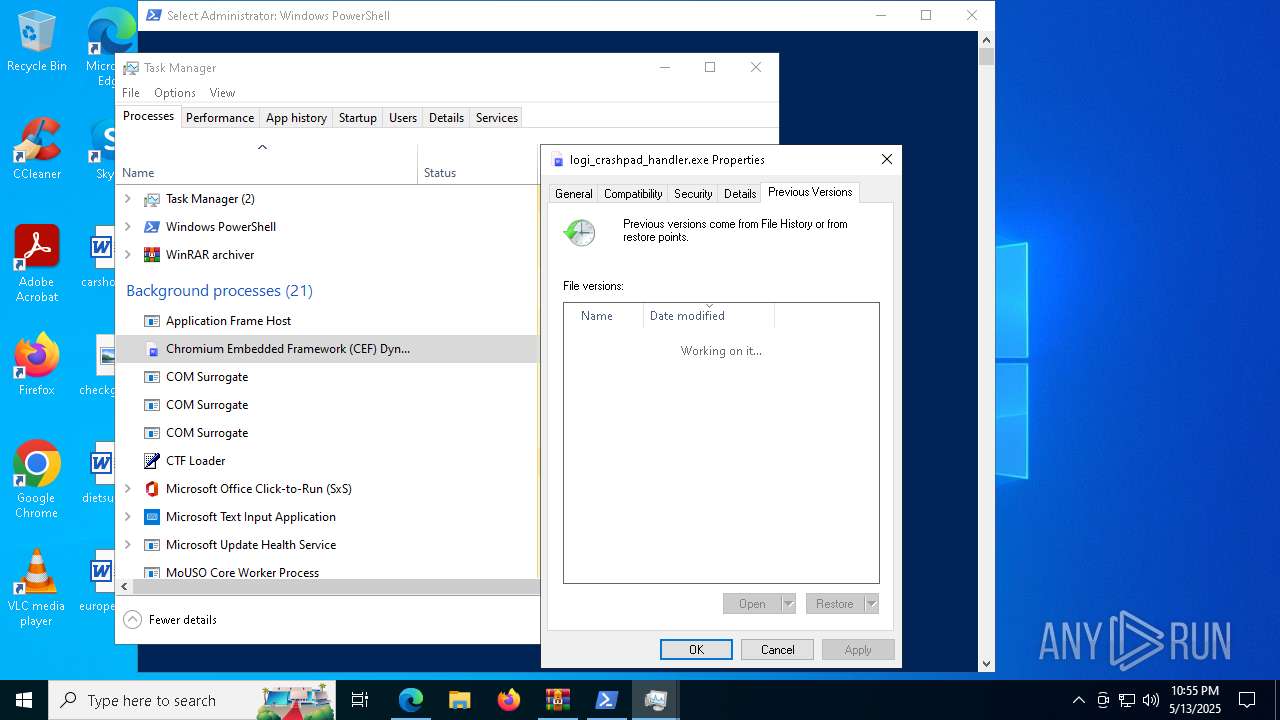This screenshot has height=720, width=1280.
Task: Expand WinRAR archiver process group
Action: [x=128, y=255]
